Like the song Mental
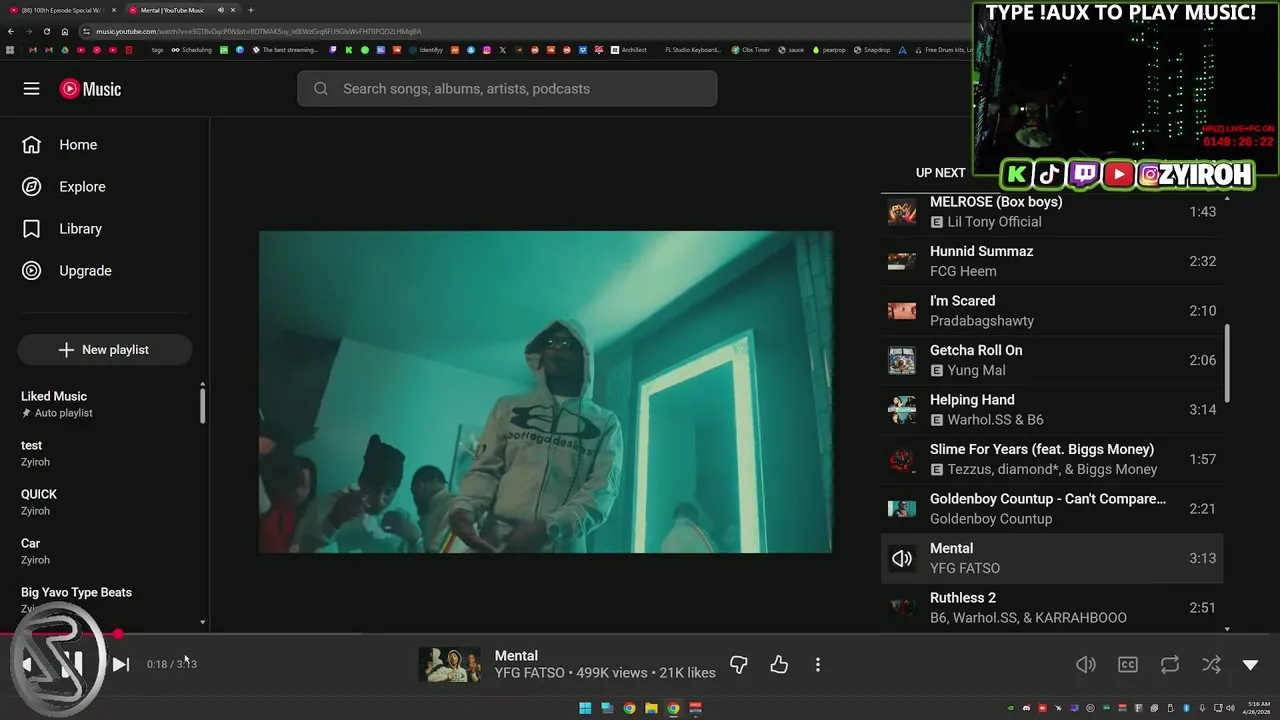The image size is (1280, 720). [x=779, y=665]
